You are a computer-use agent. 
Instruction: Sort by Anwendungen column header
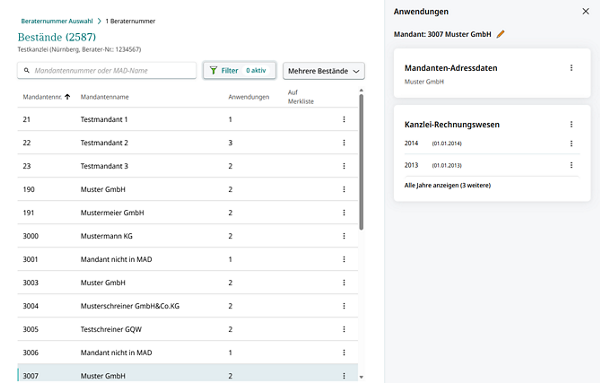point(249,97)
